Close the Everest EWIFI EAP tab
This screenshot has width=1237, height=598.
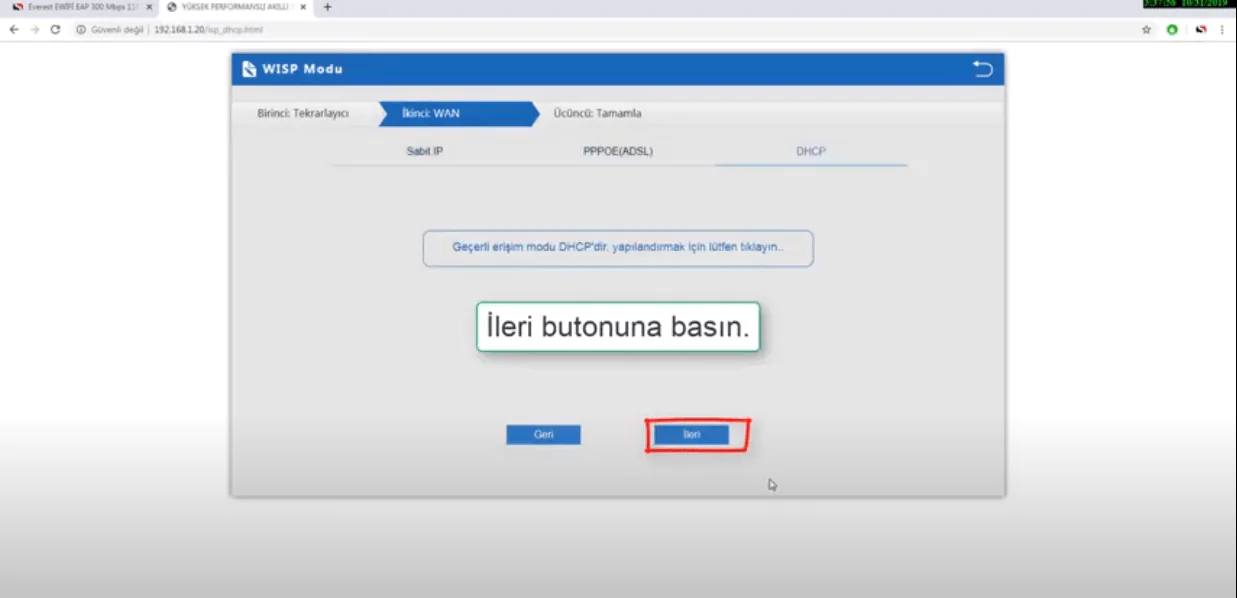[x=149, y=7]
